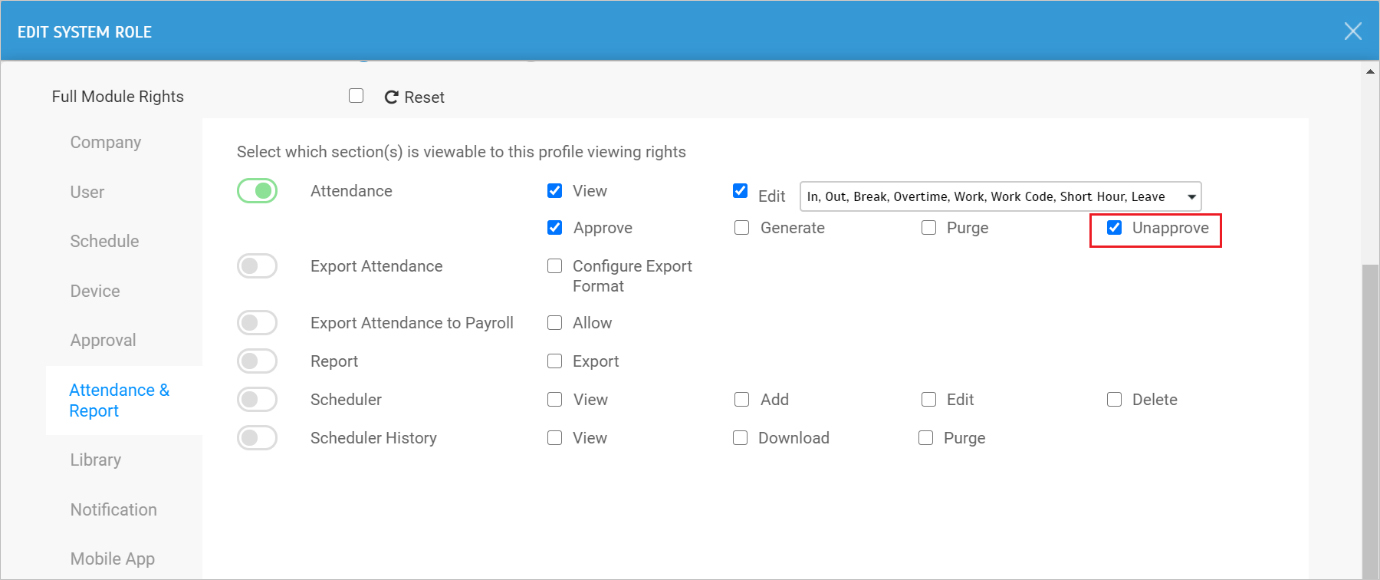Tick Configure Export Format checkbox
Screen dimensions: 1380x580
coord(554,266)
